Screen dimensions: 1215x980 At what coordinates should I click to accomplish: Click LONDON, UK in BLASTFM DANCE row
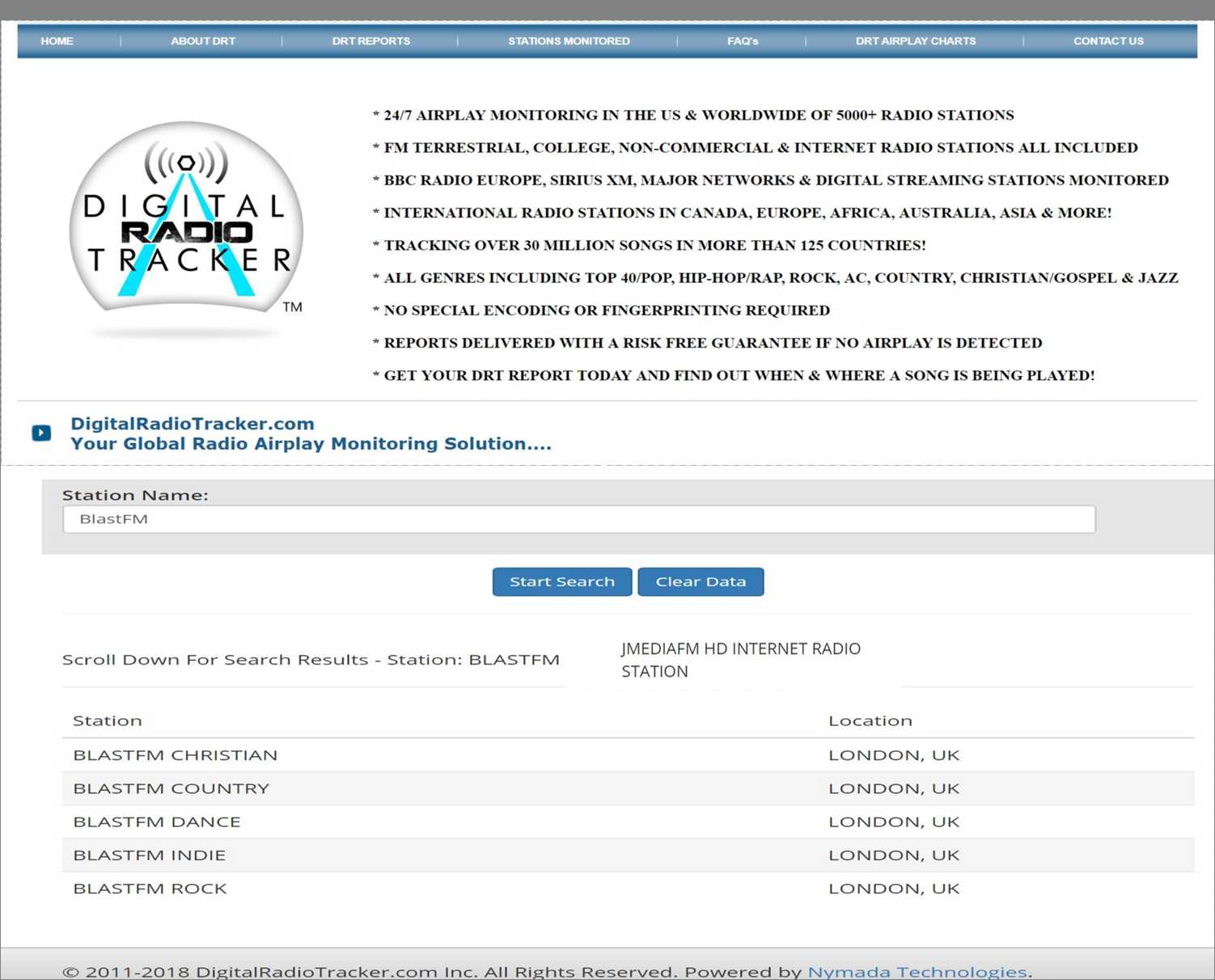(894, 822)
